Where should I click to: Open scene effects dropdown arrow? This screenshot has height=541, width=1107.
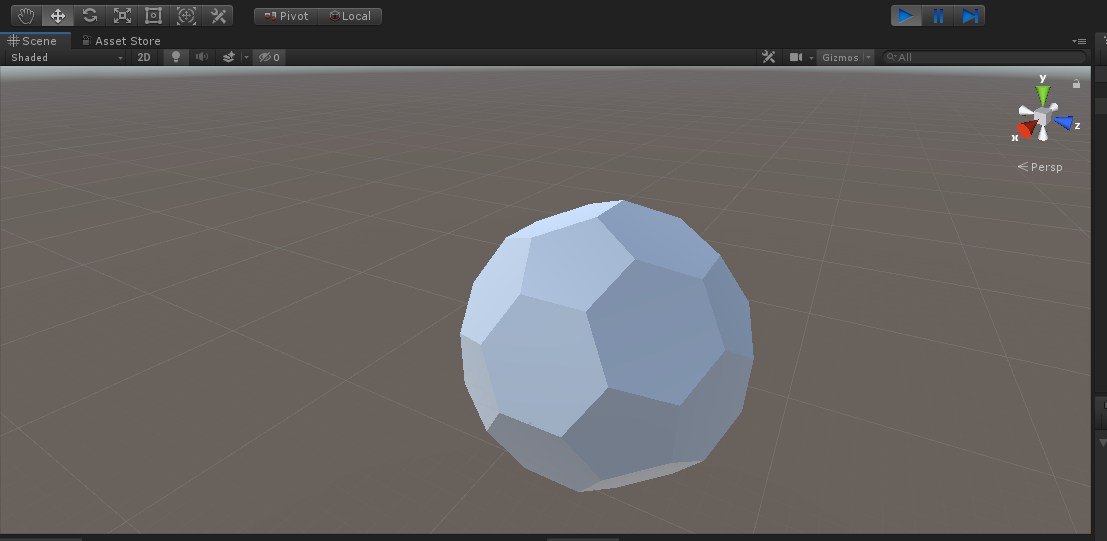pyautogui.click(x=246, y=57)
